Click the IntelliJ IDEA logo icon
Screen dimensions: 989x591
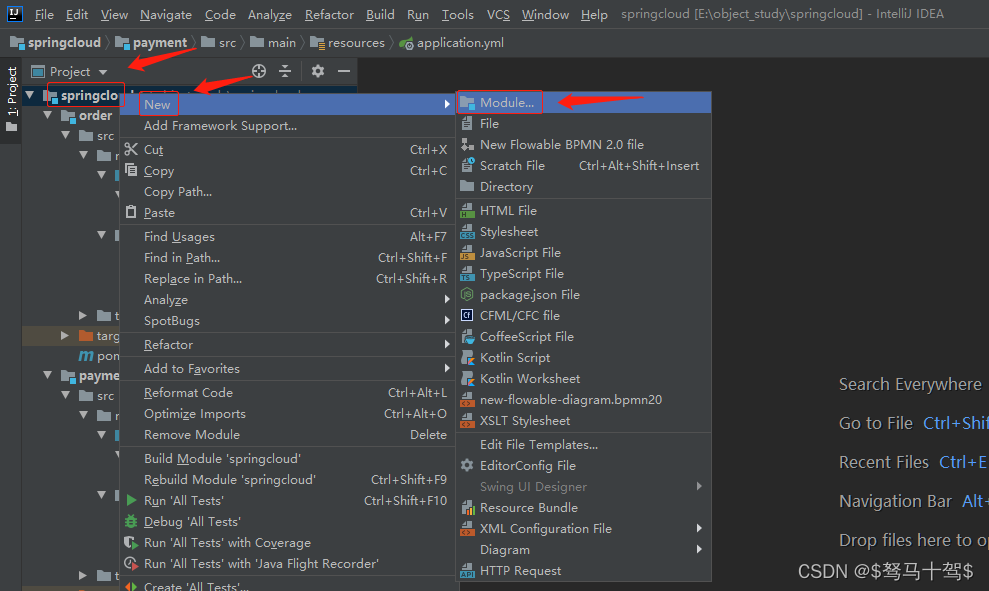[14, 13]
